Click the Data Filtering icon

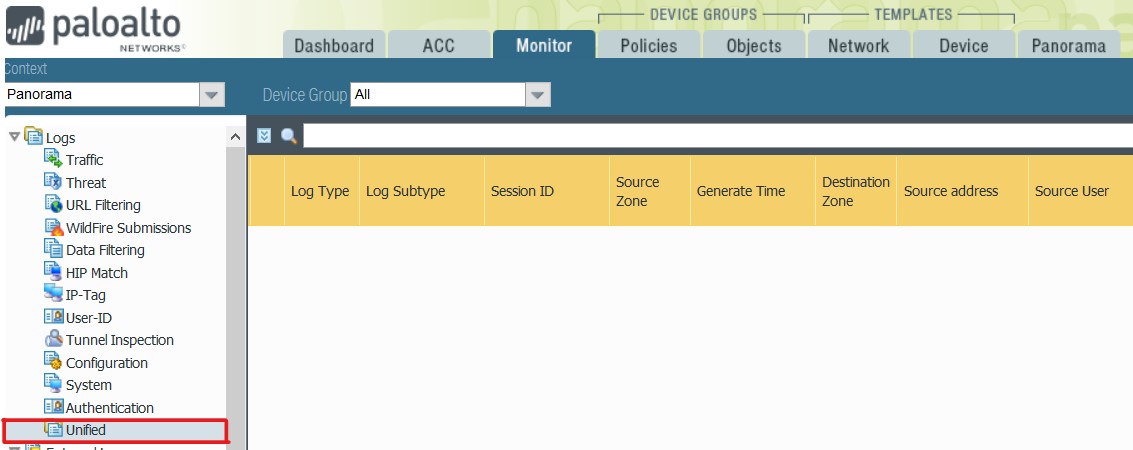pyautogui.click(x=53, y=250)
